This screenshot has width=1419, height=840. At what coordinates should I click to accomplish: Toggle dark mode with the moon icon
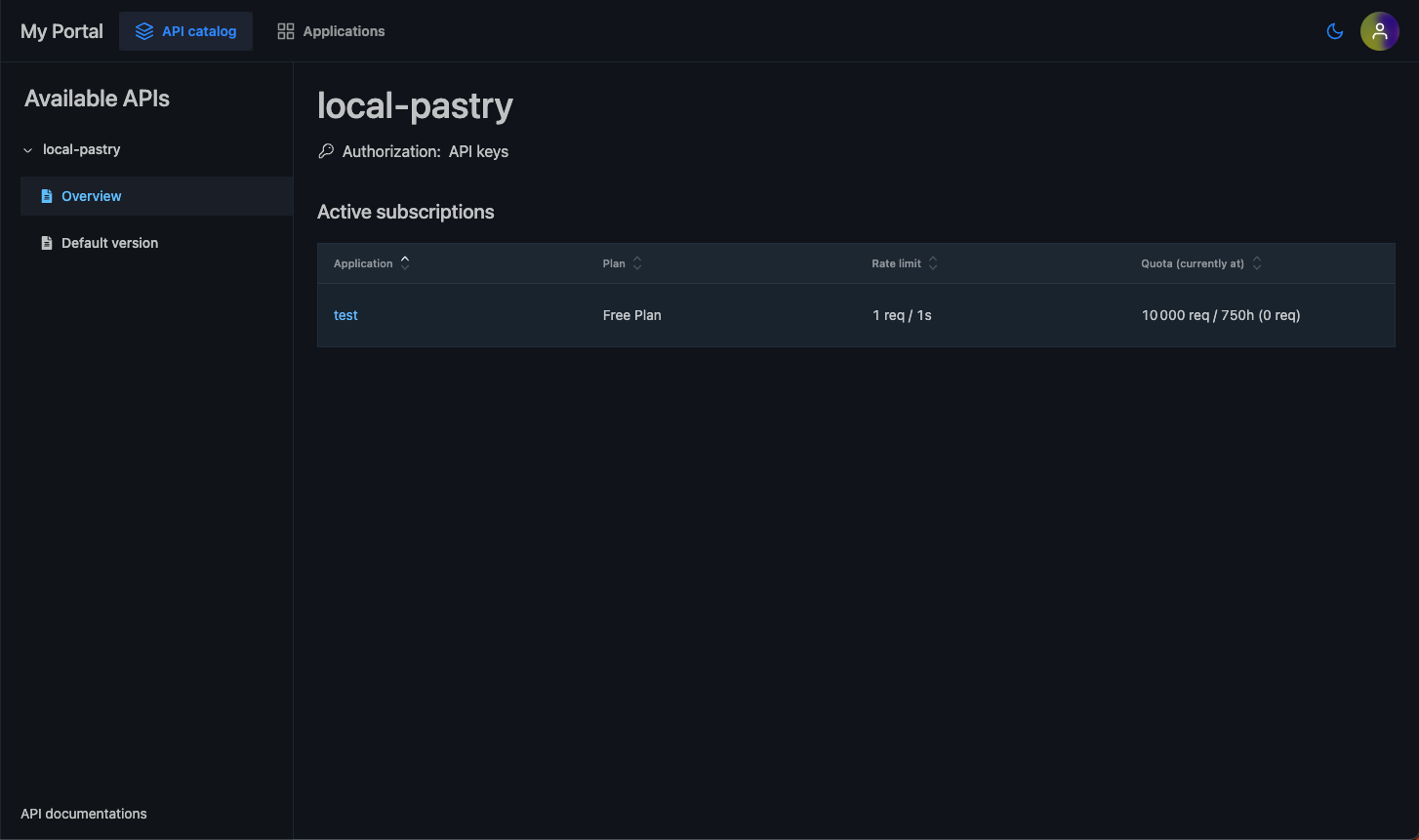tap(1334, 30)
